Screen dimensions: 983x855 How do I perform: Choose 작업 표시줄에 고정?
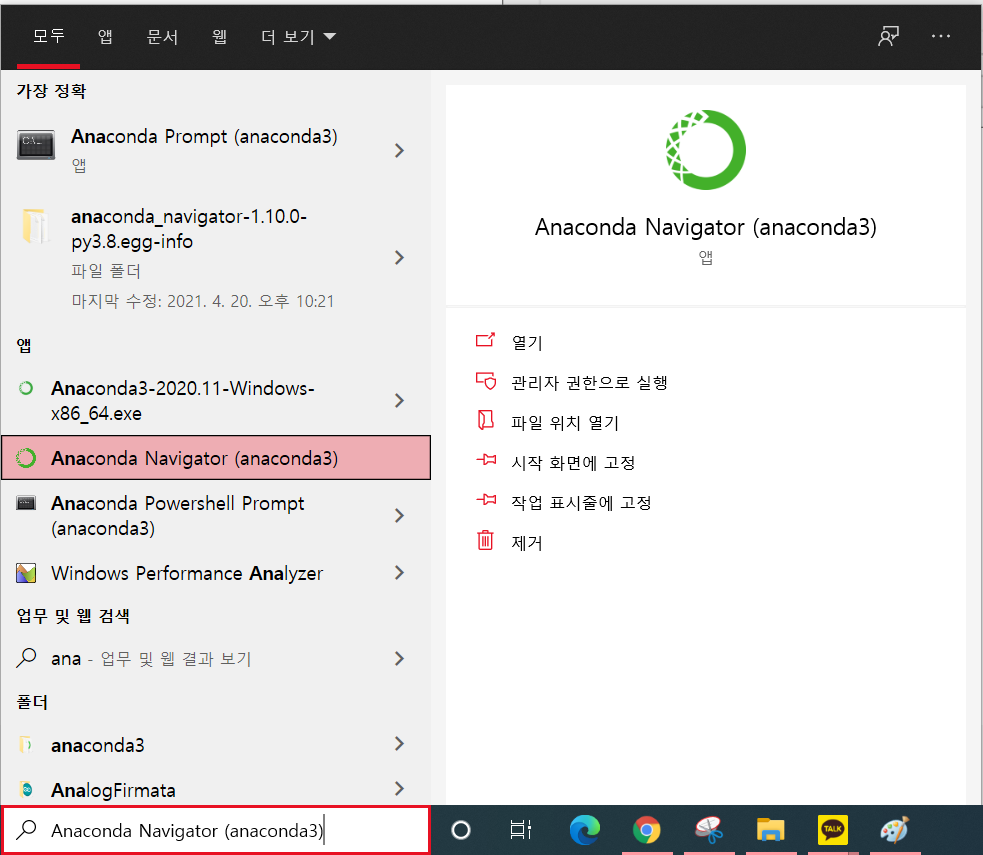581,503
